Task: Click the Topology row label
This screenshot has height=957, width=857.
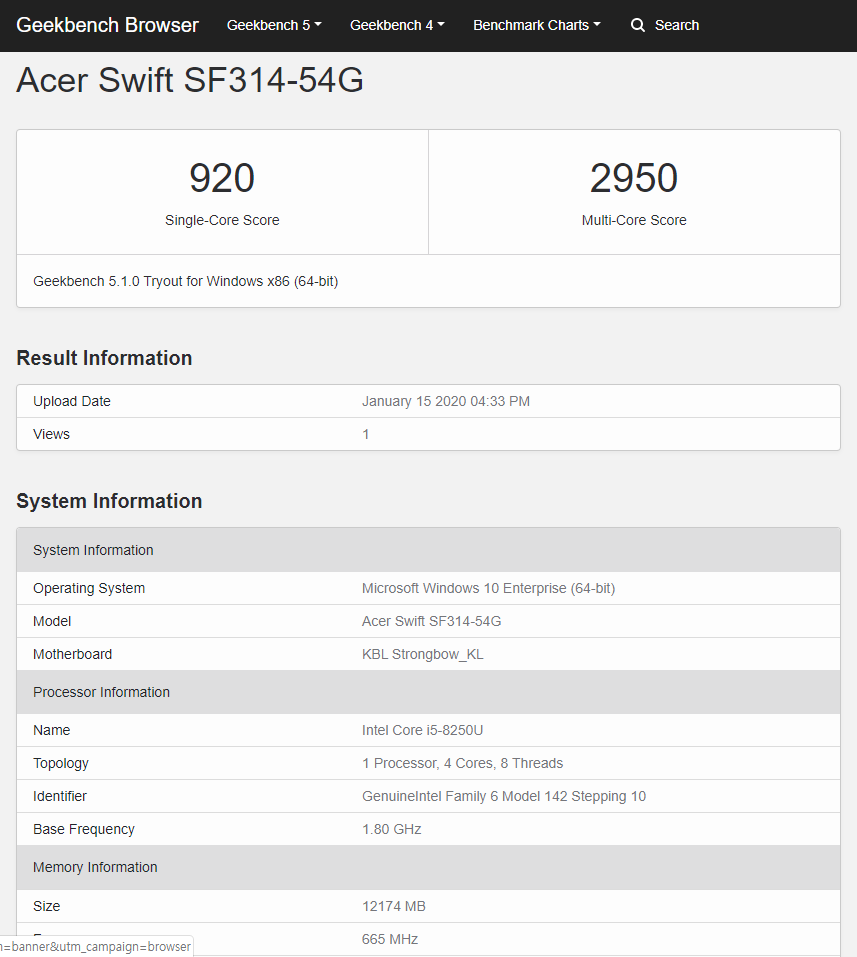Action: click(61, 764)
